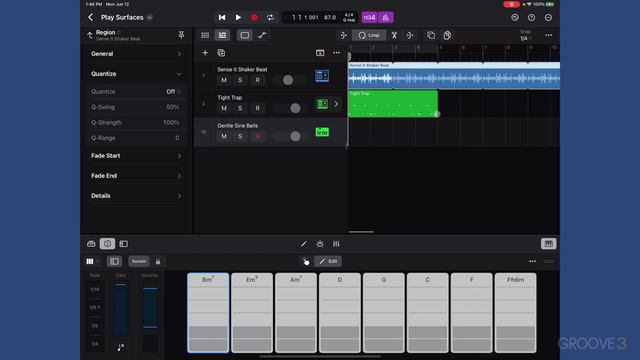Toggle the region rectangle view button
The image size is (640, 360).
244,35
